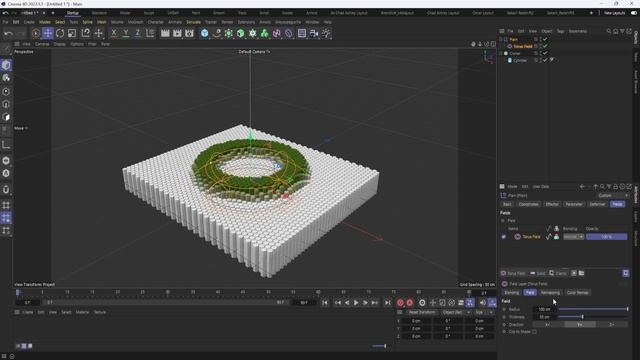Image resolution: width=640 pixels, height=360 pixels.
Task: Toggle Y axis lock
Action: pyautogui.click(x=126, y=33)
